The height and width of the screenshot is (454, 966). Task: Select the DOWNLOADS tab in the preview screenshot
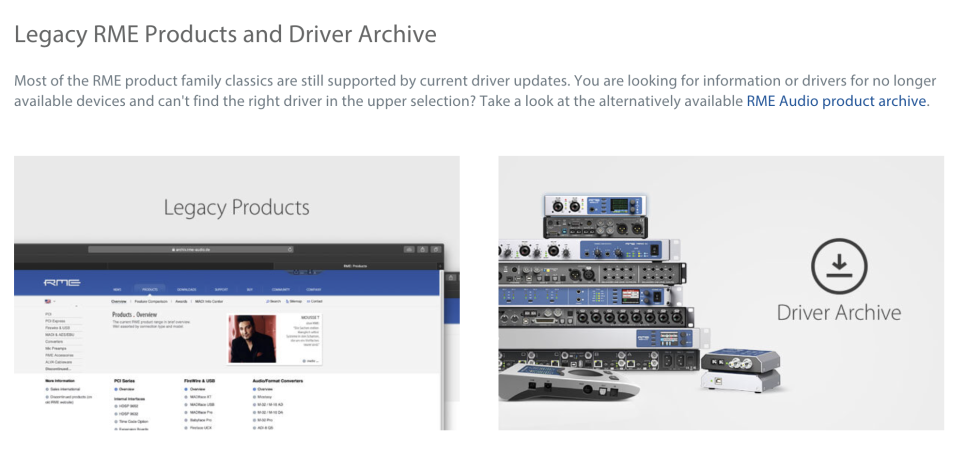point(186,290)
